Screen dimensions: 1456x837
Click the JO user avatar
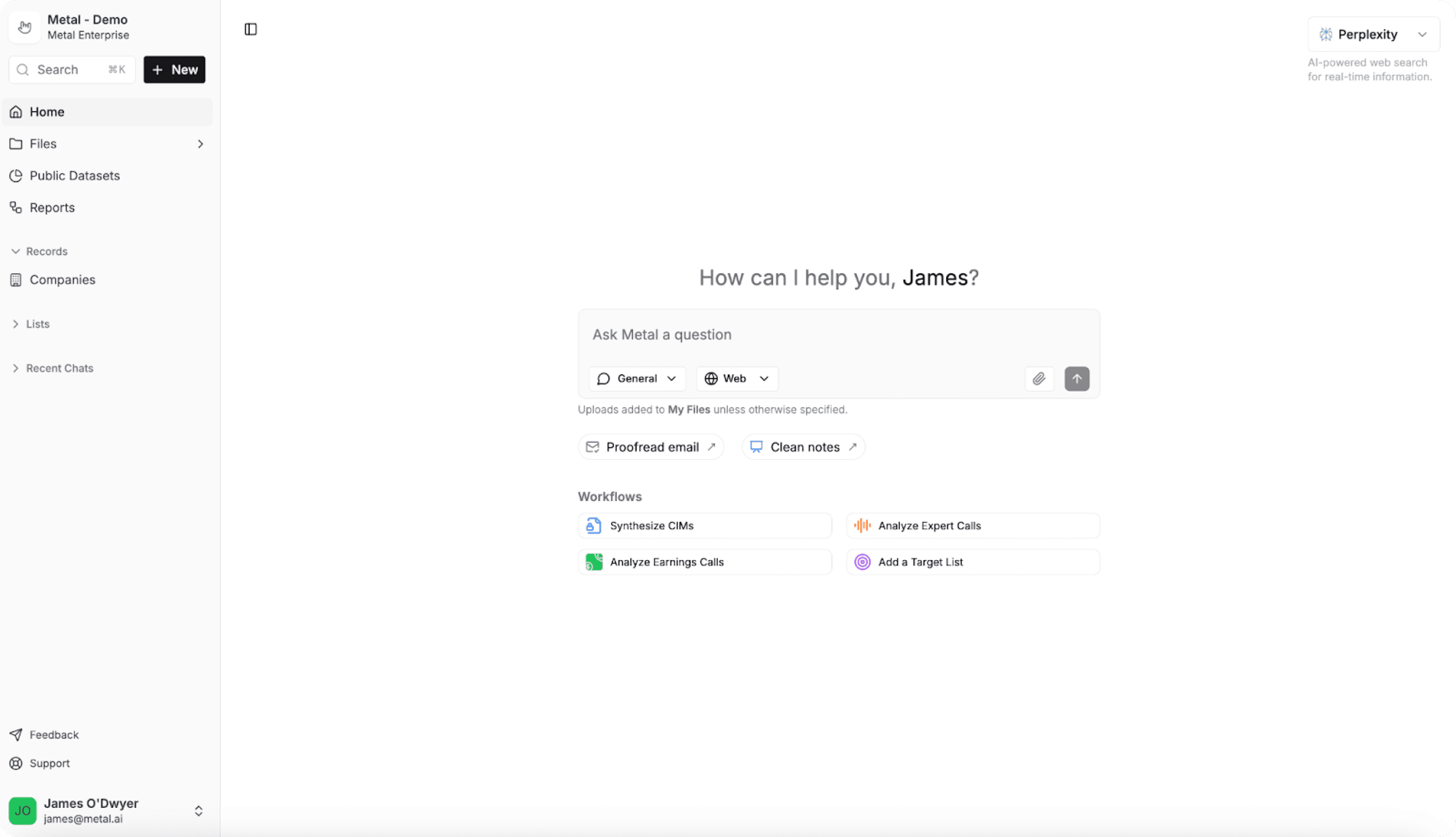click(23, 811)
